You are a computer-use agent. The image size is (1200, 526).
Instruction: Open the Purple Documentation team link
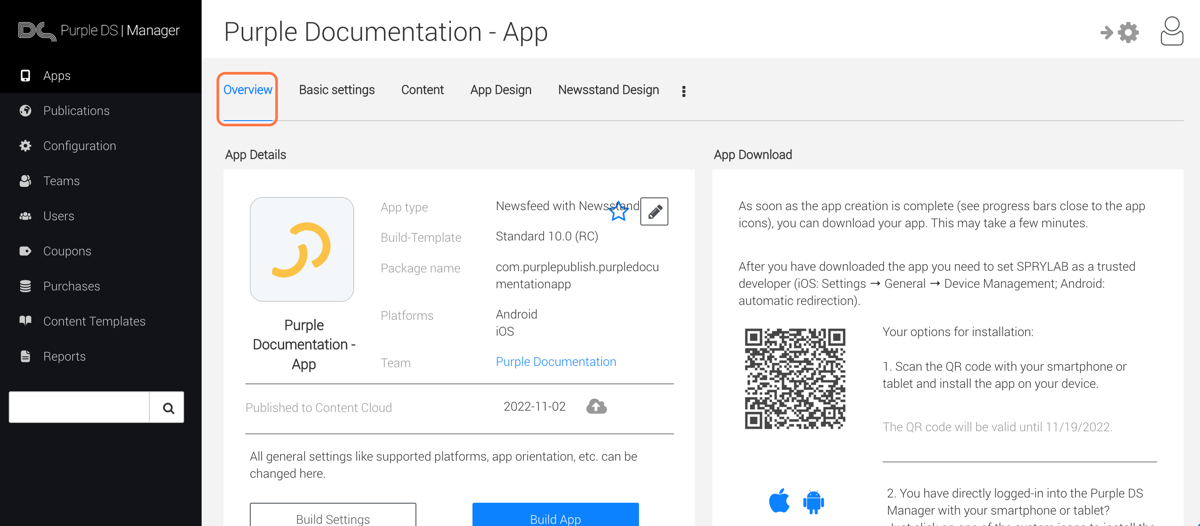(x=556, y=362)
